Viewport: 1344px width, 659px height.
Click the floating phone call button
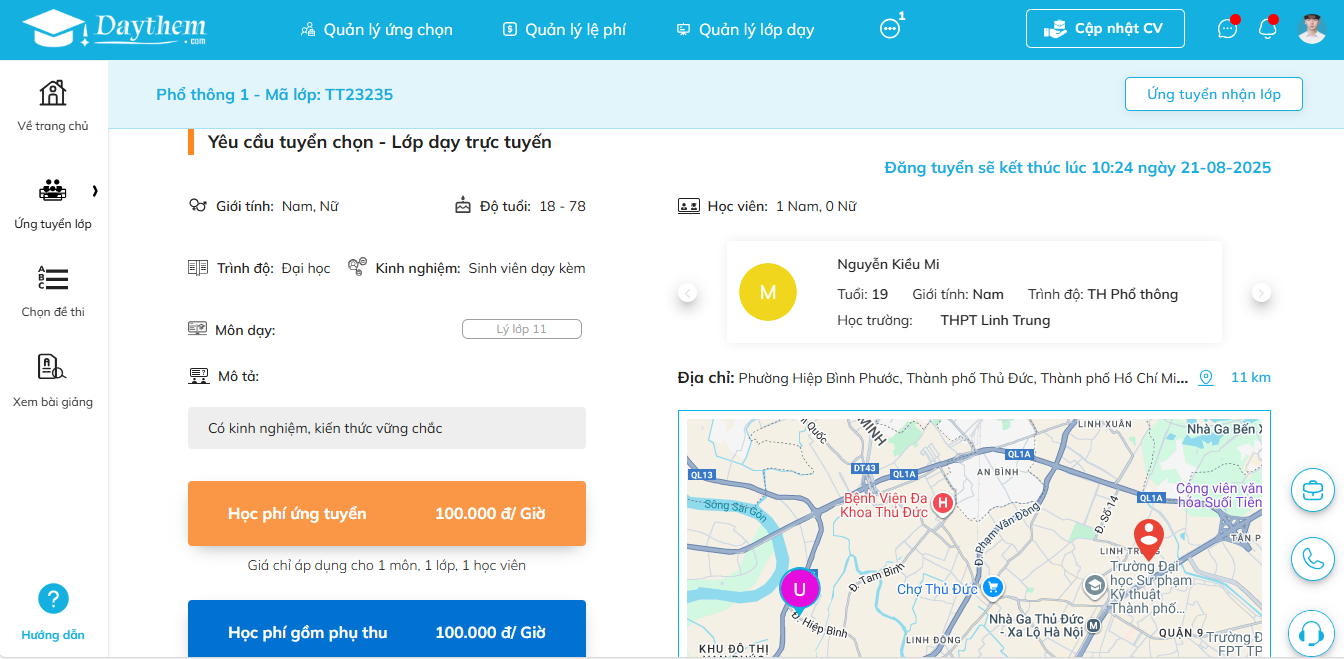click(1312, 559)
